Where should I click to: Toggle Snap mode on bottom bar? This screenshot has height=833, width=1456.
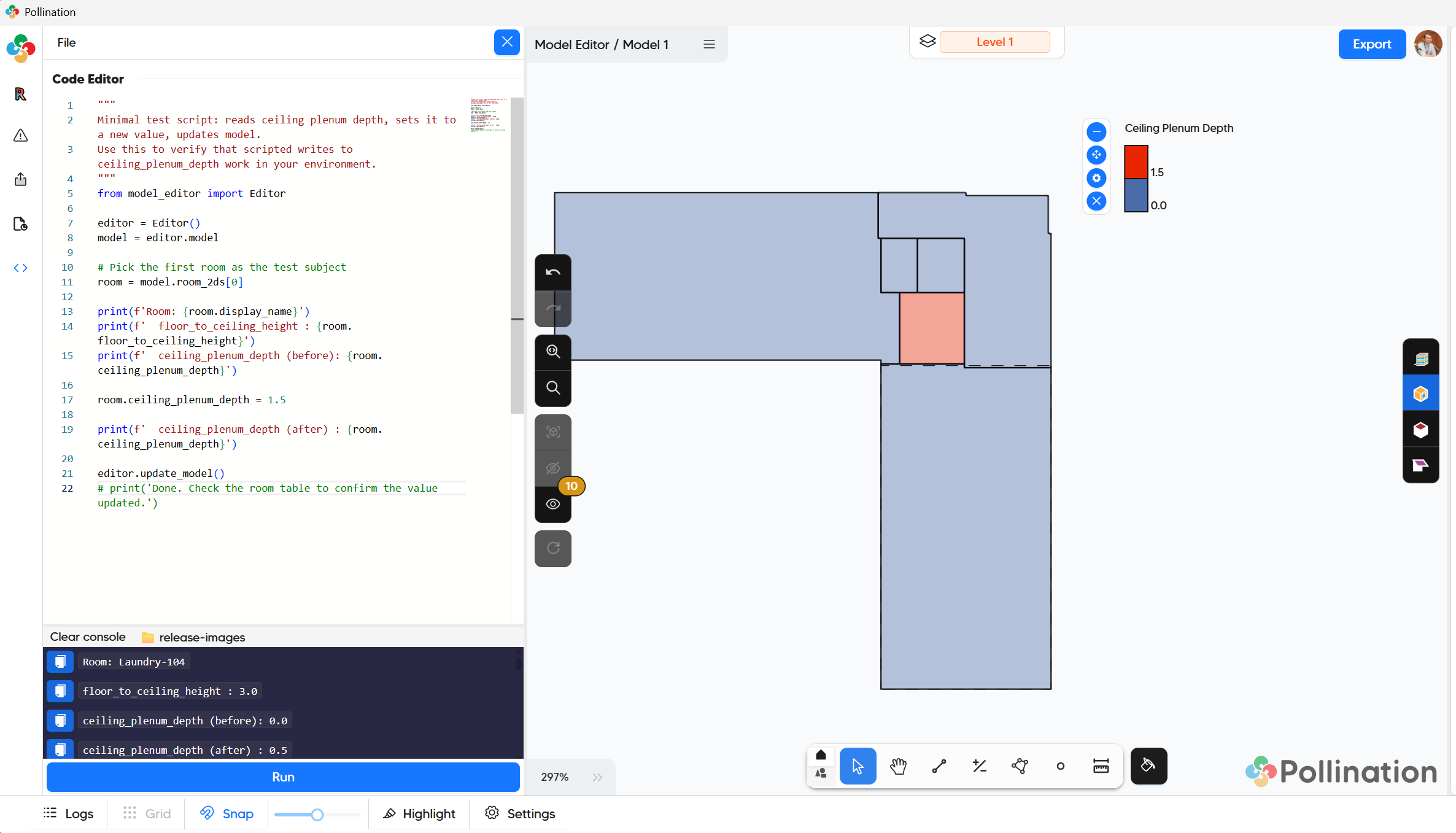227,813
